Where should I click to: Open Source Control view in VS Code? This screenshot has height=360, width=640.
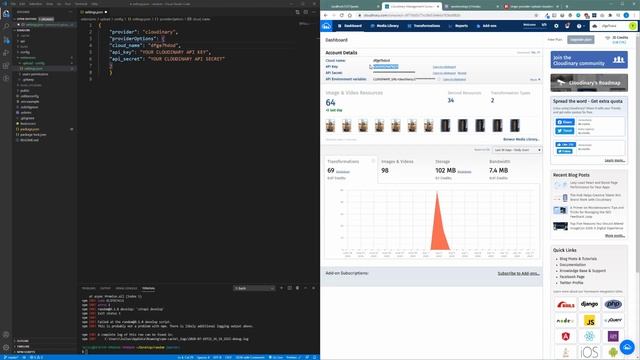coord(6,40)
